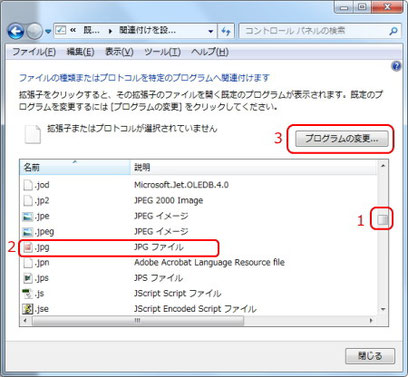Open the 表示(V) menu
The height and width of the screenshot is (377, 408).
coord(119,52)
